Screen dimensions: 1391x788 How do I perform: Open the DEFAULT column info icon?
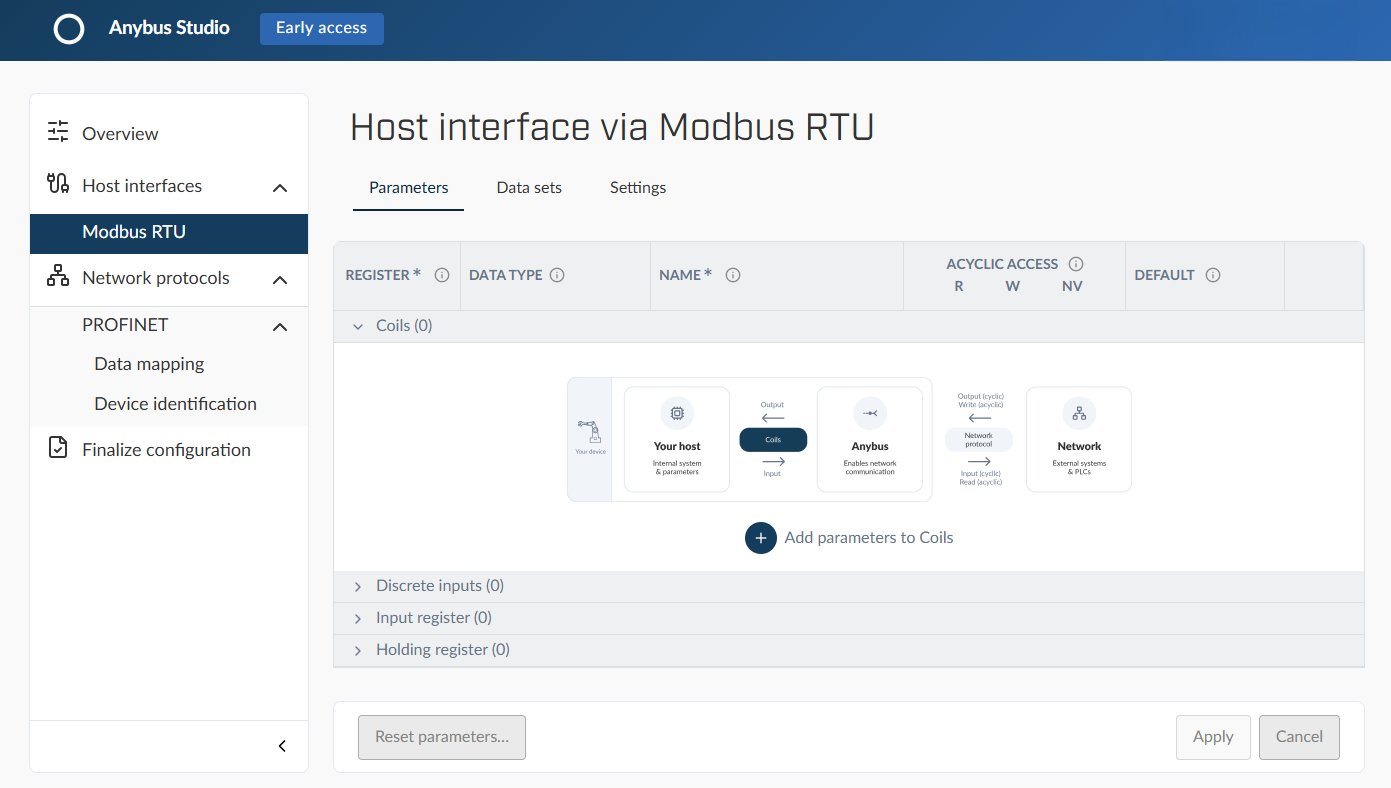(1213, 275)
